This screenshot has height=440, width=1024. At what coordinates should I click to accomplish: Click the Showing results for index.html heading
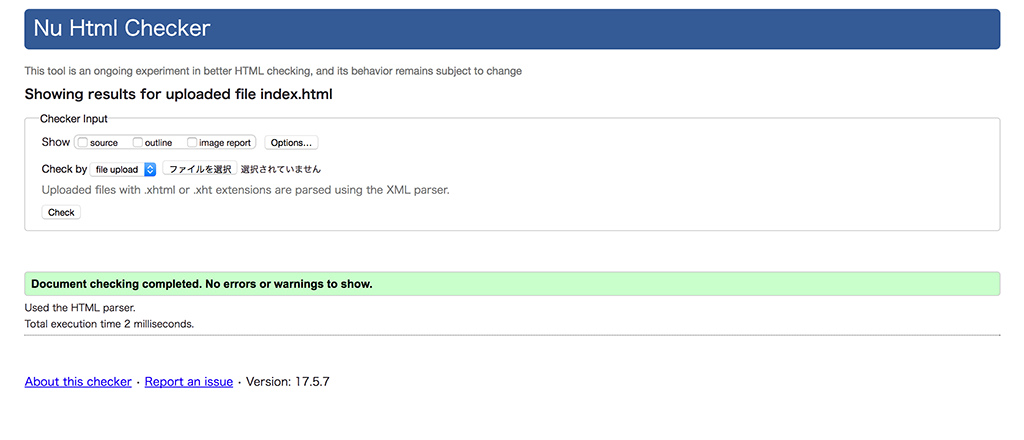[179, 94]
